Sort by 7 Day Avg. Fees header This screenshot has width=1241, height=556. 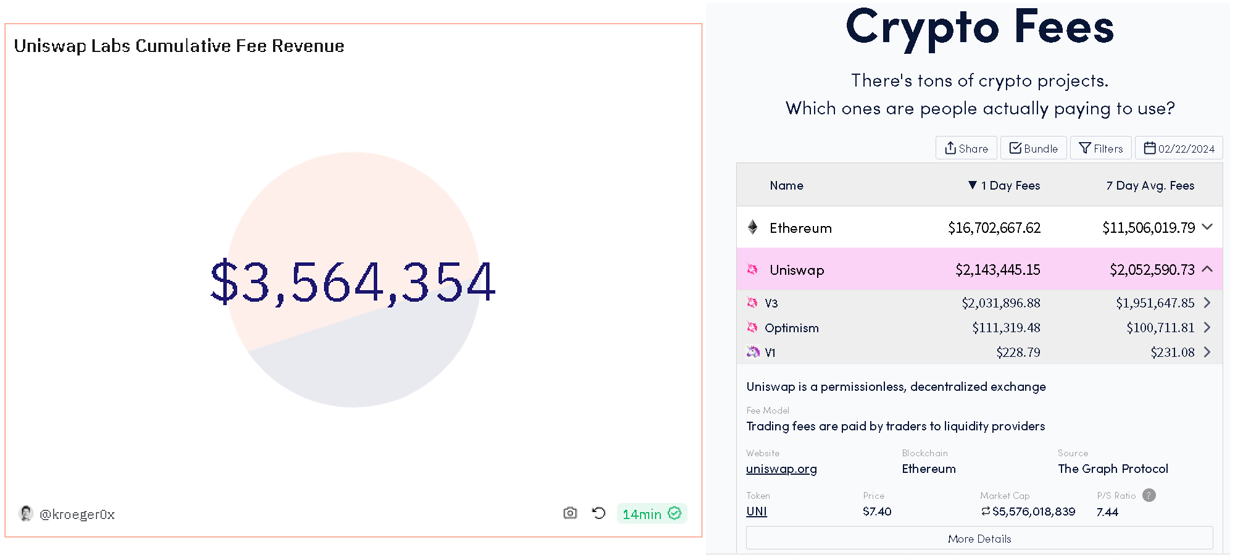coord(1150,185)
